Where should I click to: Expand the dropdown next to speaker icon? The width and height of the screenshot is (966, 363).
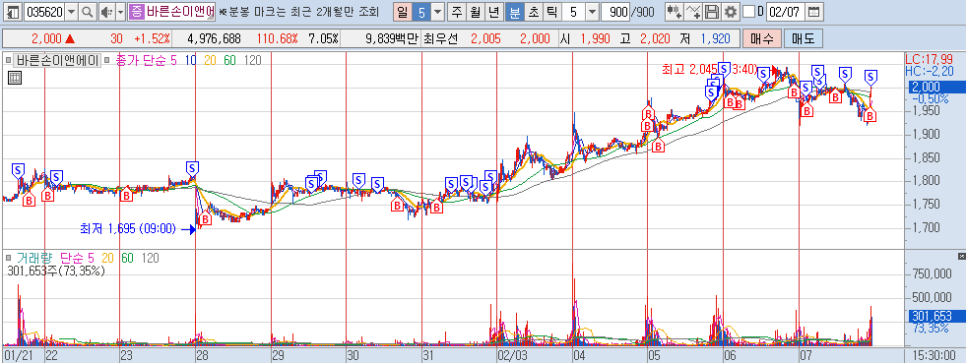click(120, 12)
